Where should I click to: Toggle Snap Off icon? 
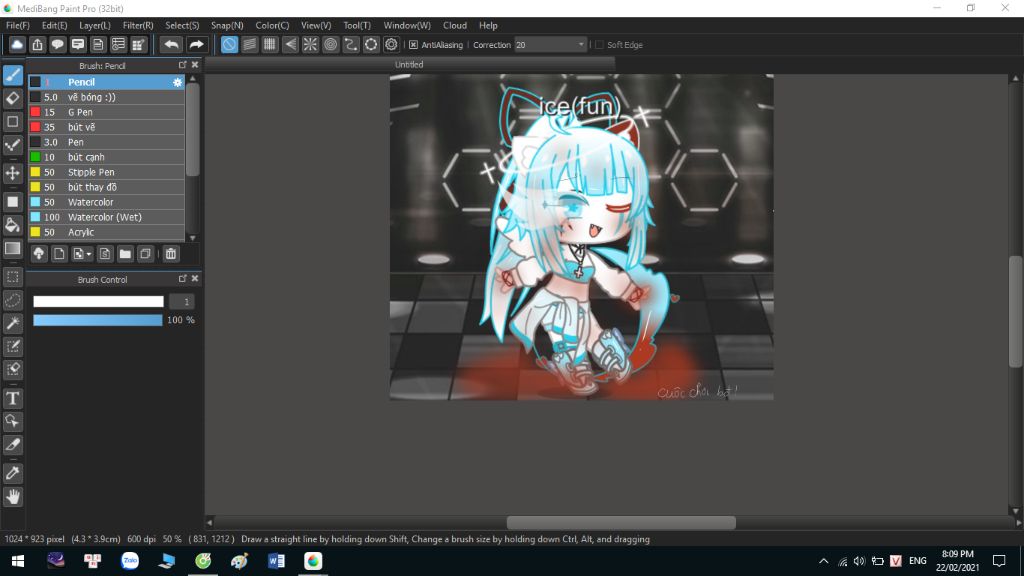[229, 44]
